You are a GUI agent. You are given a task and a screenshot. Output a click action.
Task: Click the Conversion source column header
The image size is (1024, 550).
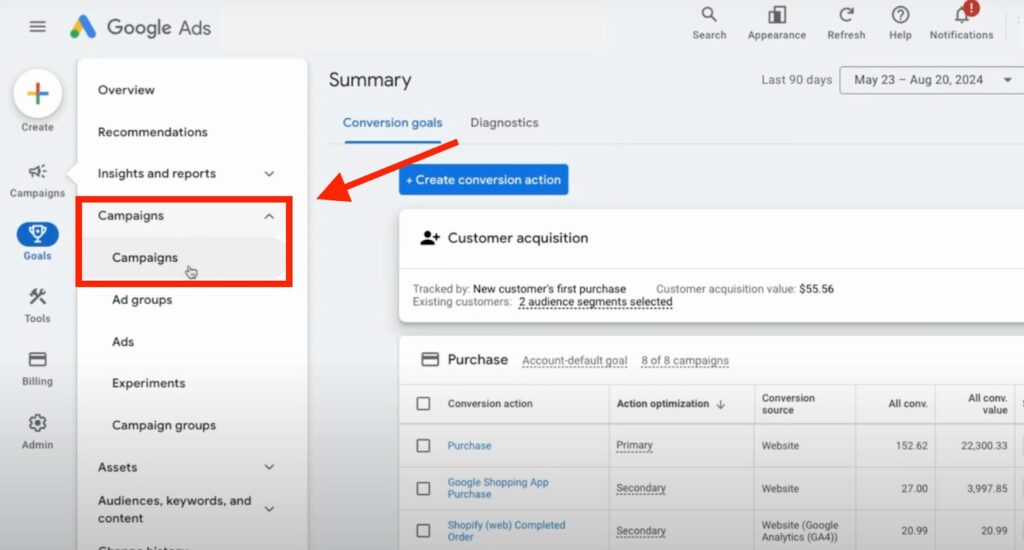pyautogui.click(x=788, y=404)
